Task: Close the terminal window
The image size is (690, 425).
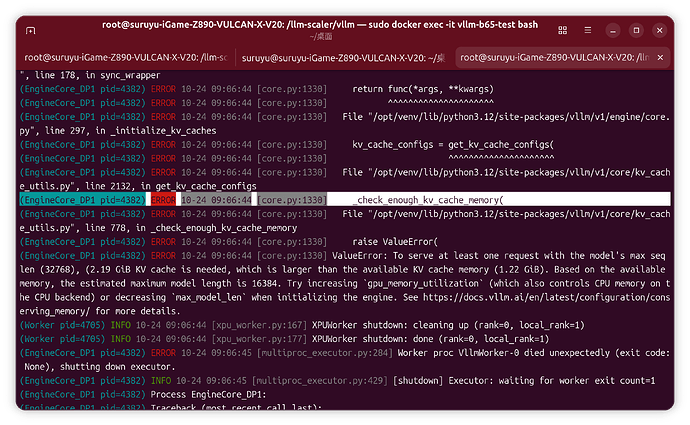Action: click(x=659, y=30)
